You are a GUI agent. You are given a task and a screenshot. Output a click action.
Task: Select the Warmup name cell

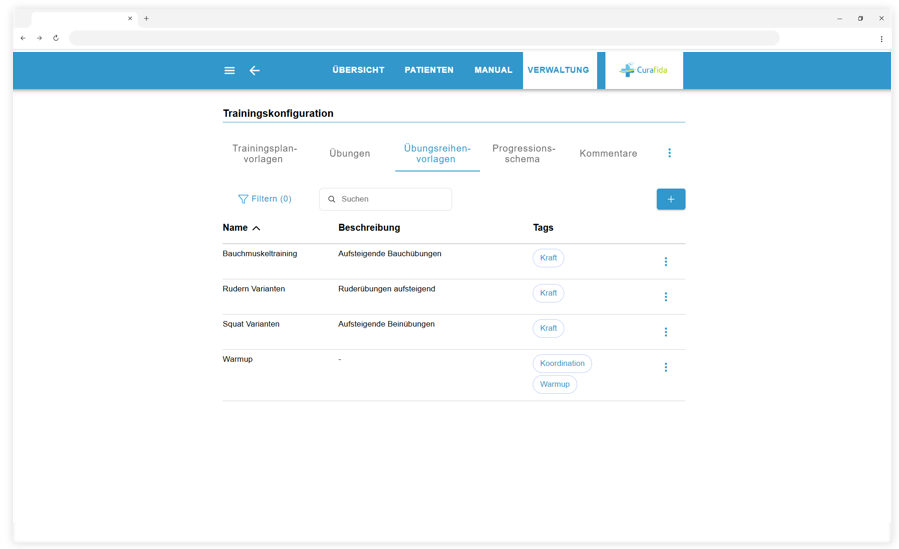pos(237,359)
